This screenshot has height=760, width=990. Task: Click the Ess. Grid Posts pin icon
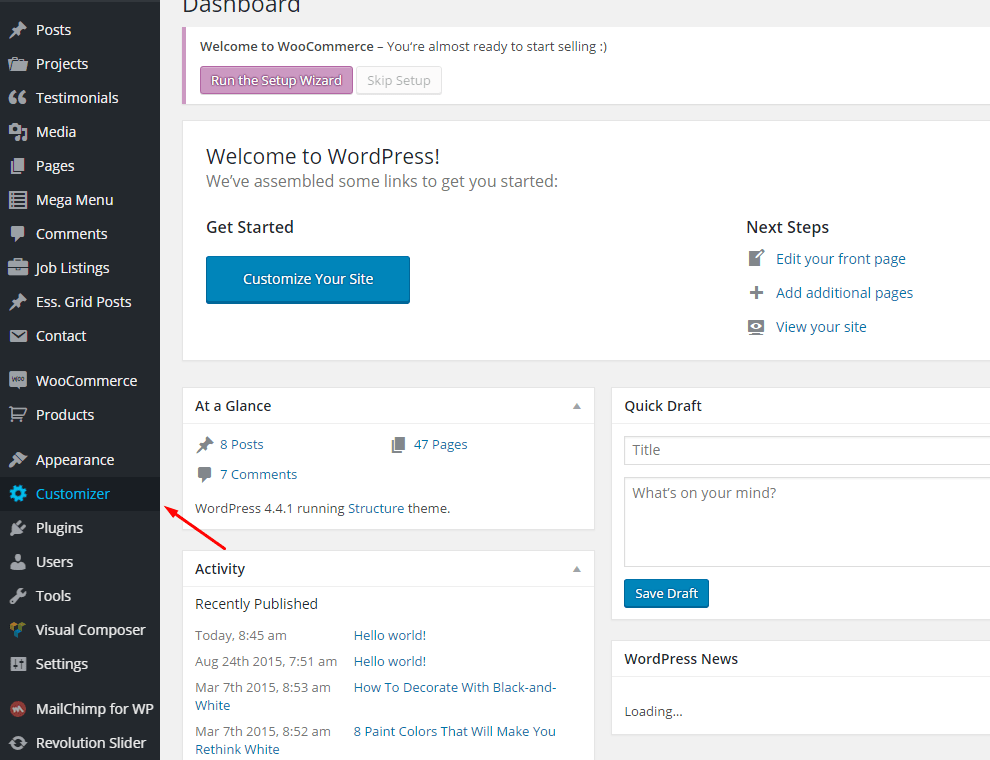point(18,302)
